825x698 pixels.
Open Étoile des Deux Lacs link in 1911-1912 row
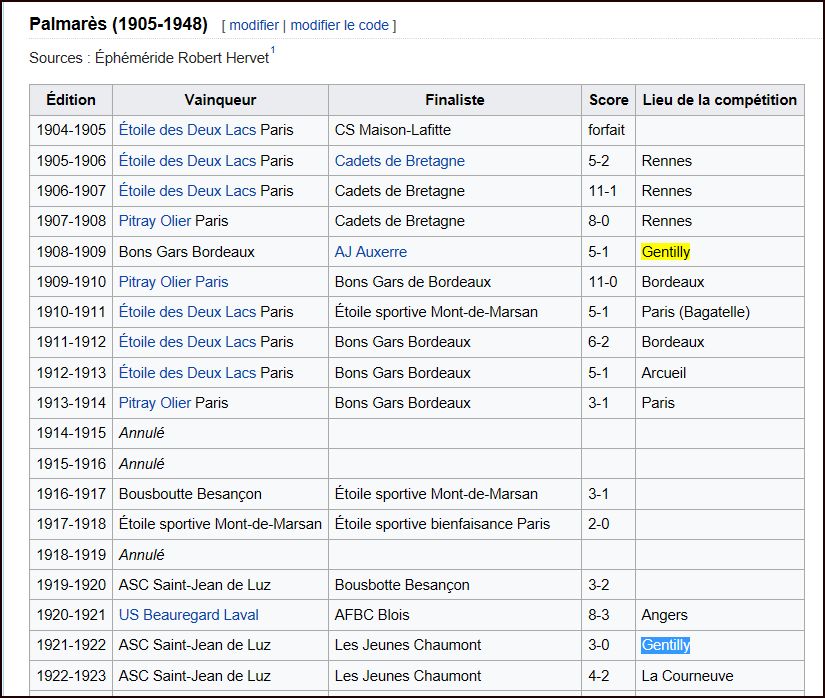[187, 342]
